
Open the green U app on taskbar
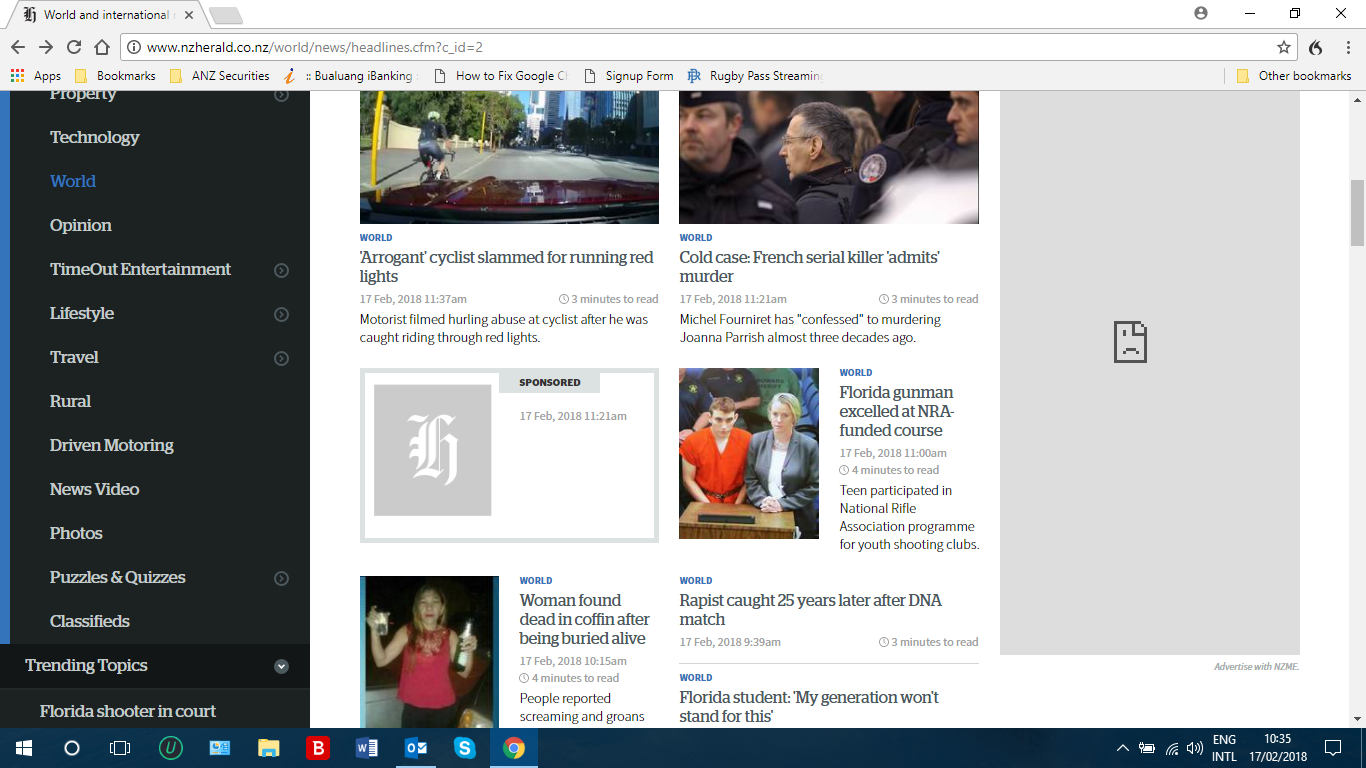171,748
